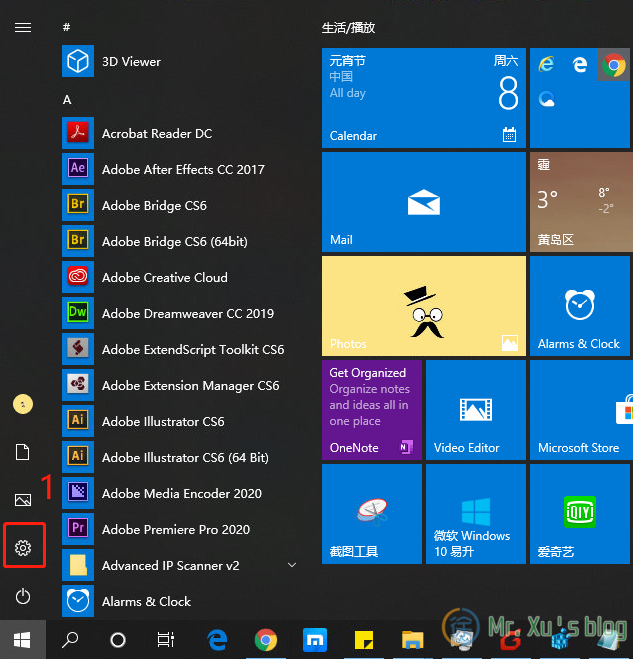
Task: Open the Photos tile
Action: click(x=424, y=306)
